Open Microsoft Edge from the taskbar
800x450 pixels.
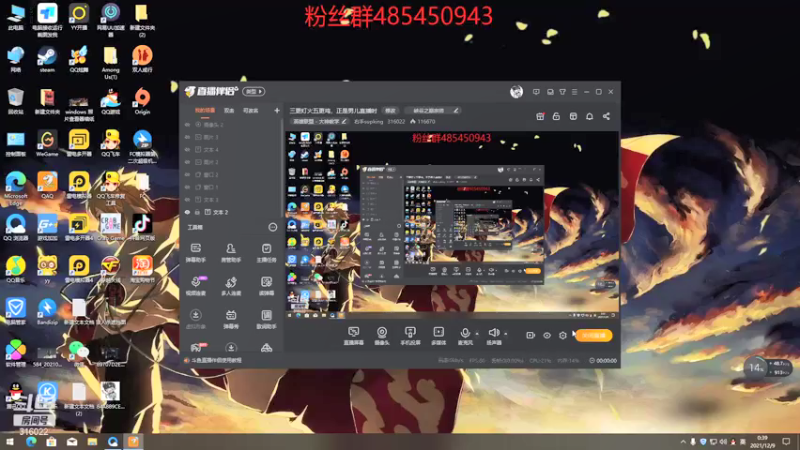31,441
